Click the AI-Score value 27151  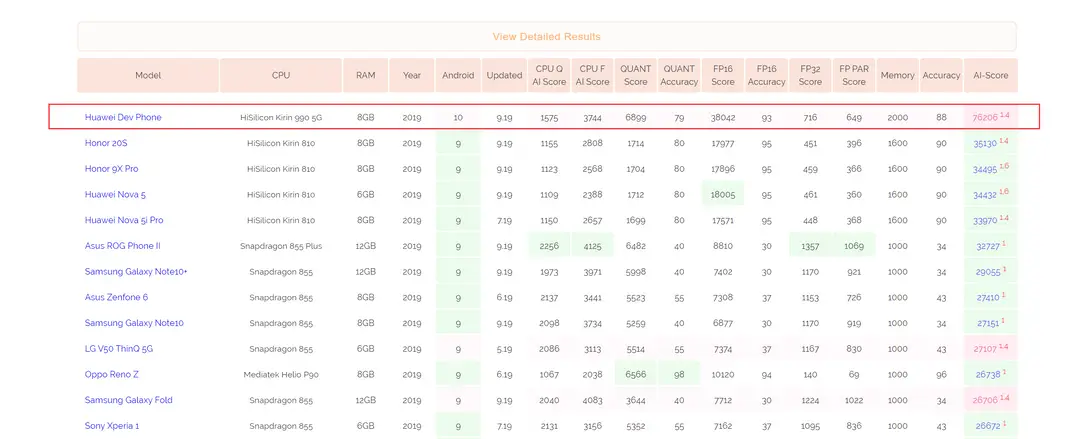988,324
